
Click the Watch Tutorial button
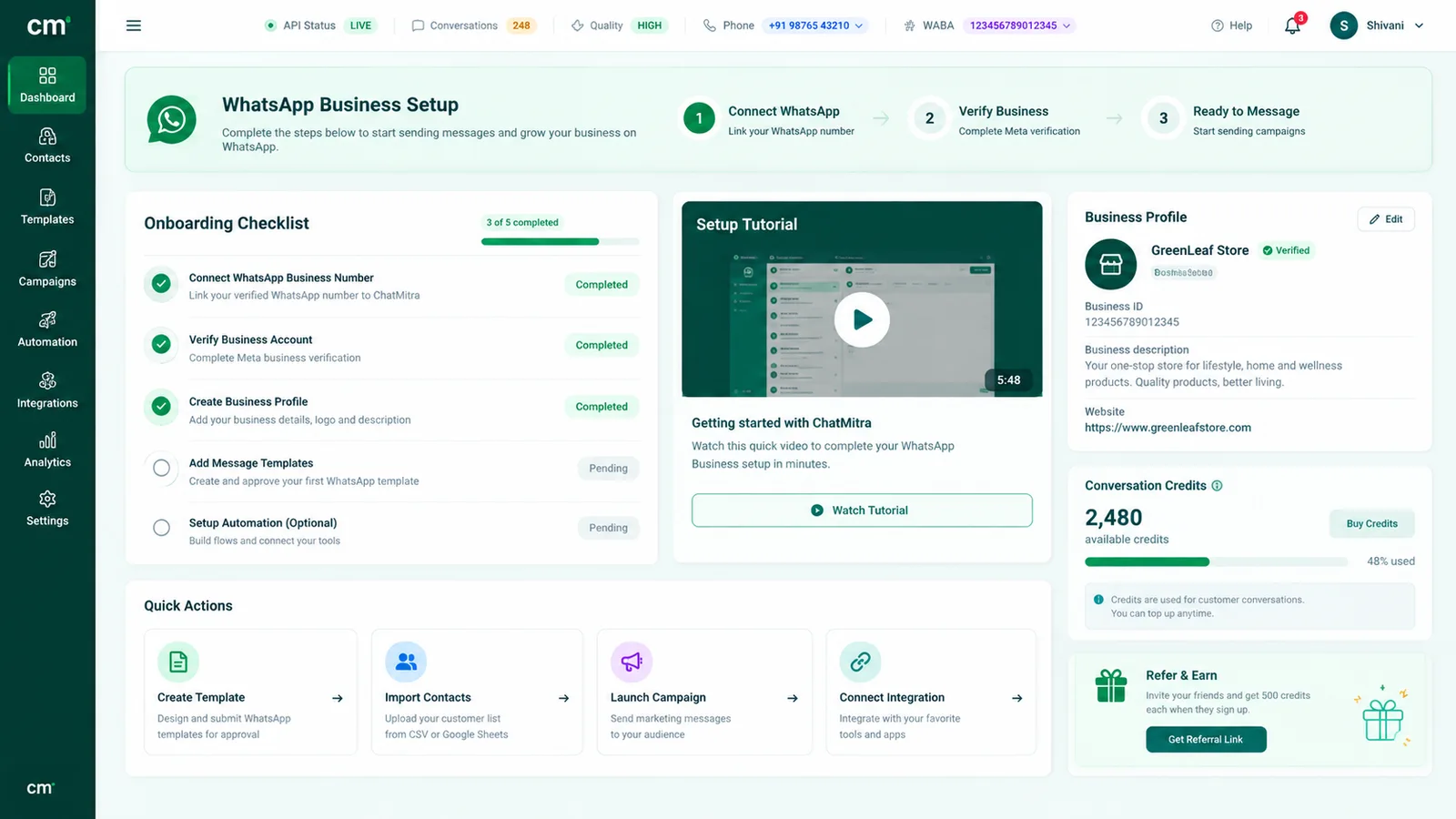[862, 511]
